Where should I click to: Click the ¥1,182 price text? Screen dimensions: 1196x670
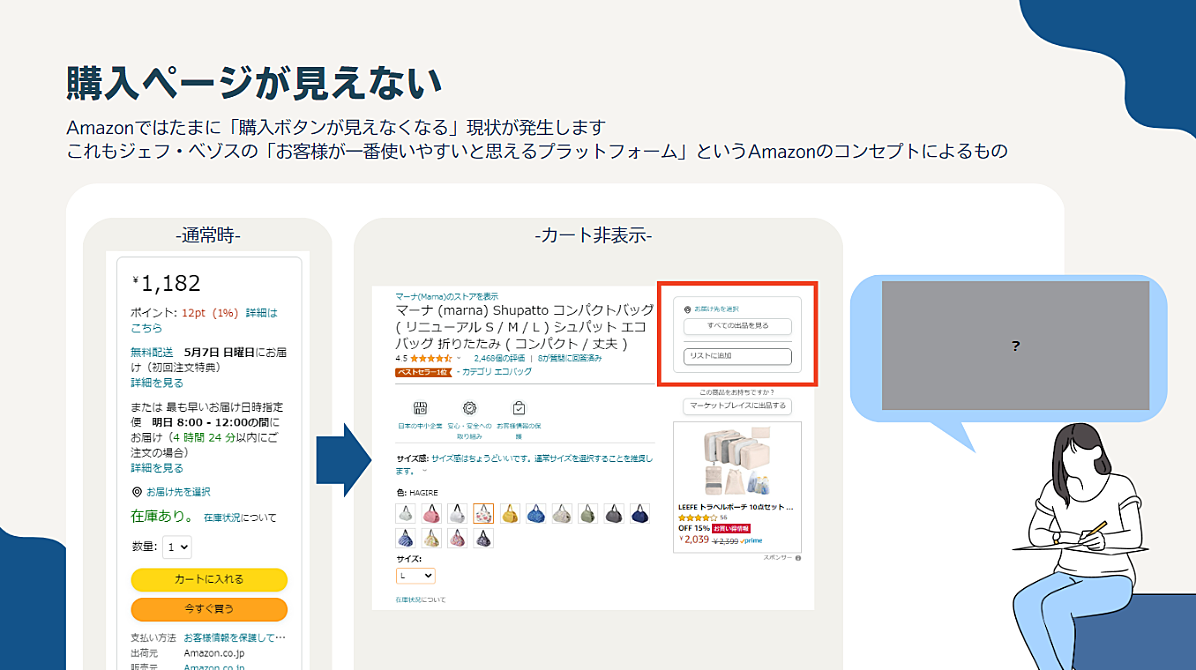[166, 283]
